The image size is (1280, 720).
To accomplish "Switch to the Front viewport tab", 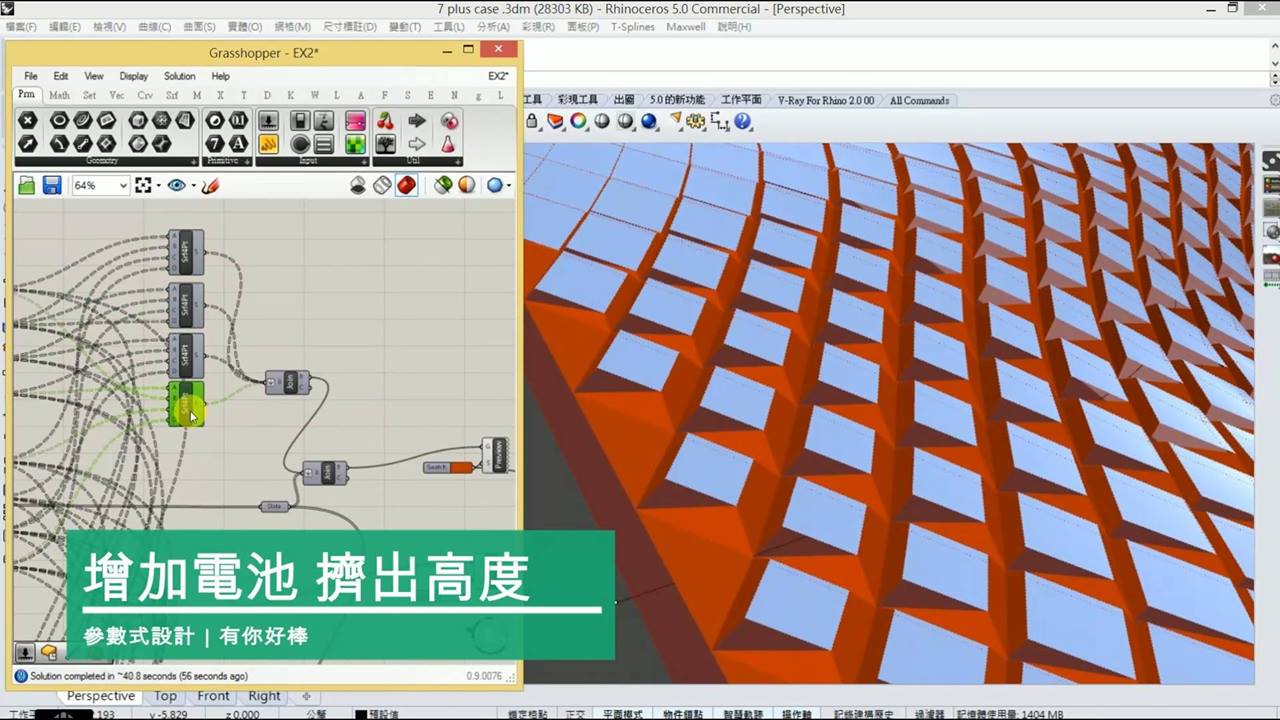I will tap(213, 696).
